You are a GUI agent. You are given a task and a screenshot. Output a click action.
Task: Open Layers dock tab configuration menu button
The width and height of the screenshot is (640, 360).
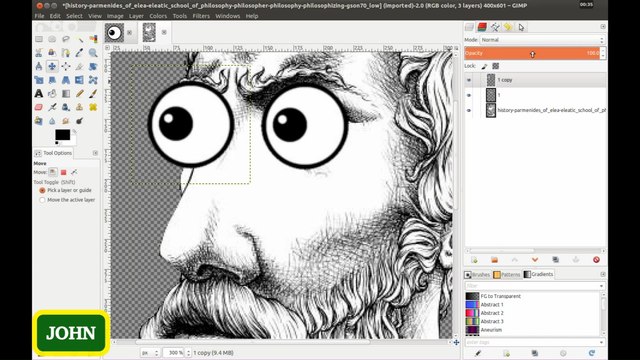[x=603, y=27]
